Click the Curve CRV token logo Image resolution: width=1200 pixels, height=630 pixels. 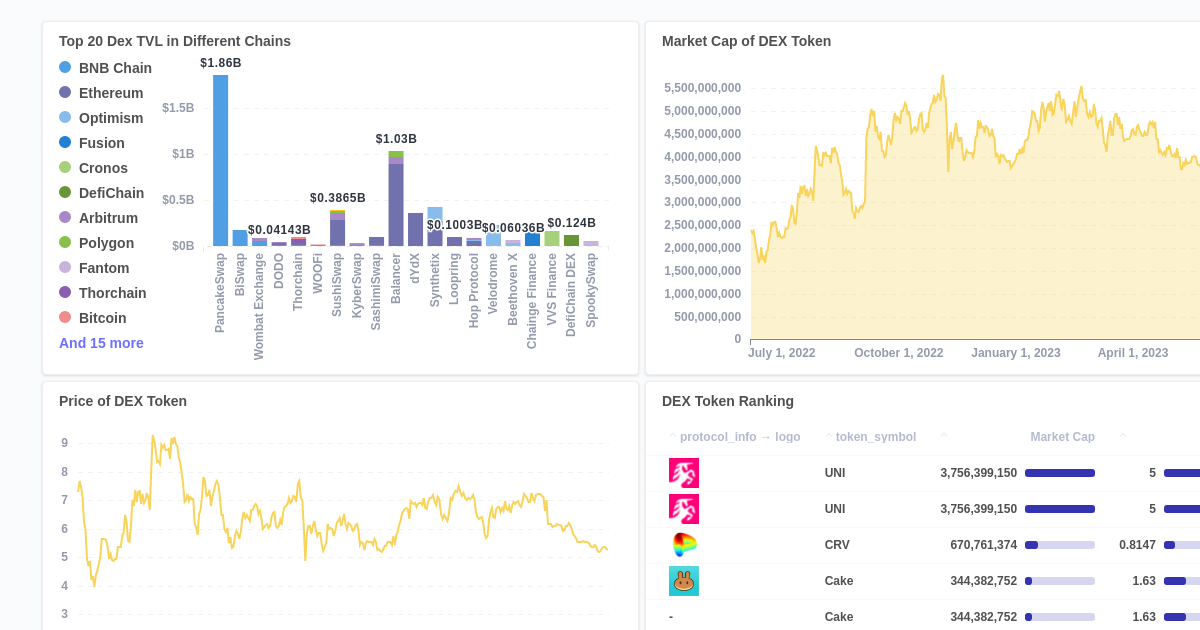pos(684,544)
